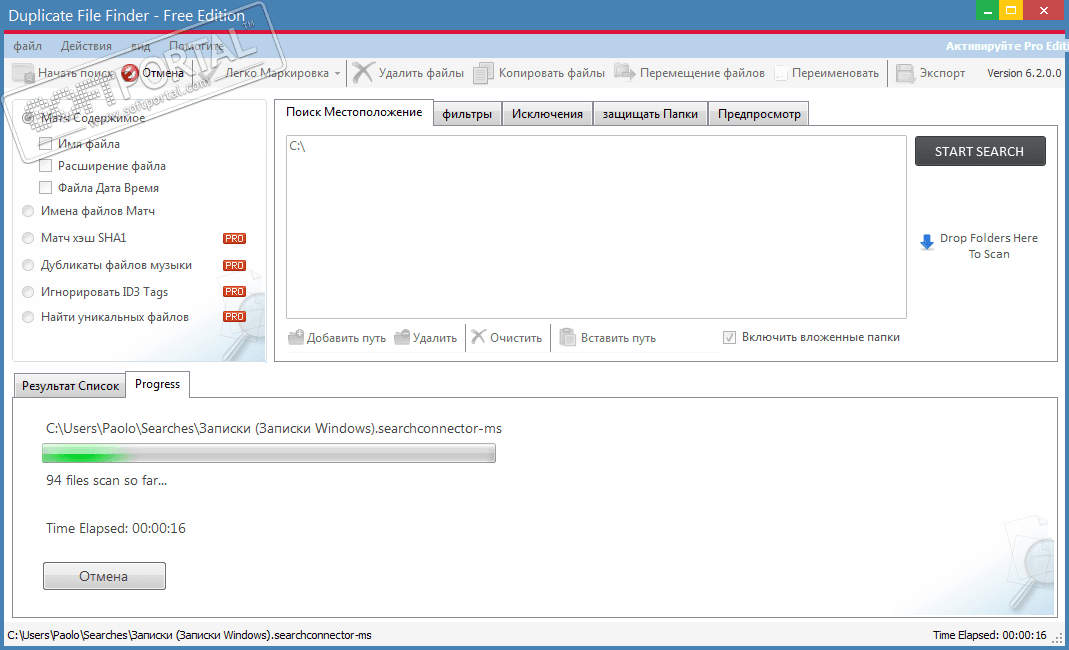
Task: Click the Экспорт toolbar label
Action: point(942,73)
